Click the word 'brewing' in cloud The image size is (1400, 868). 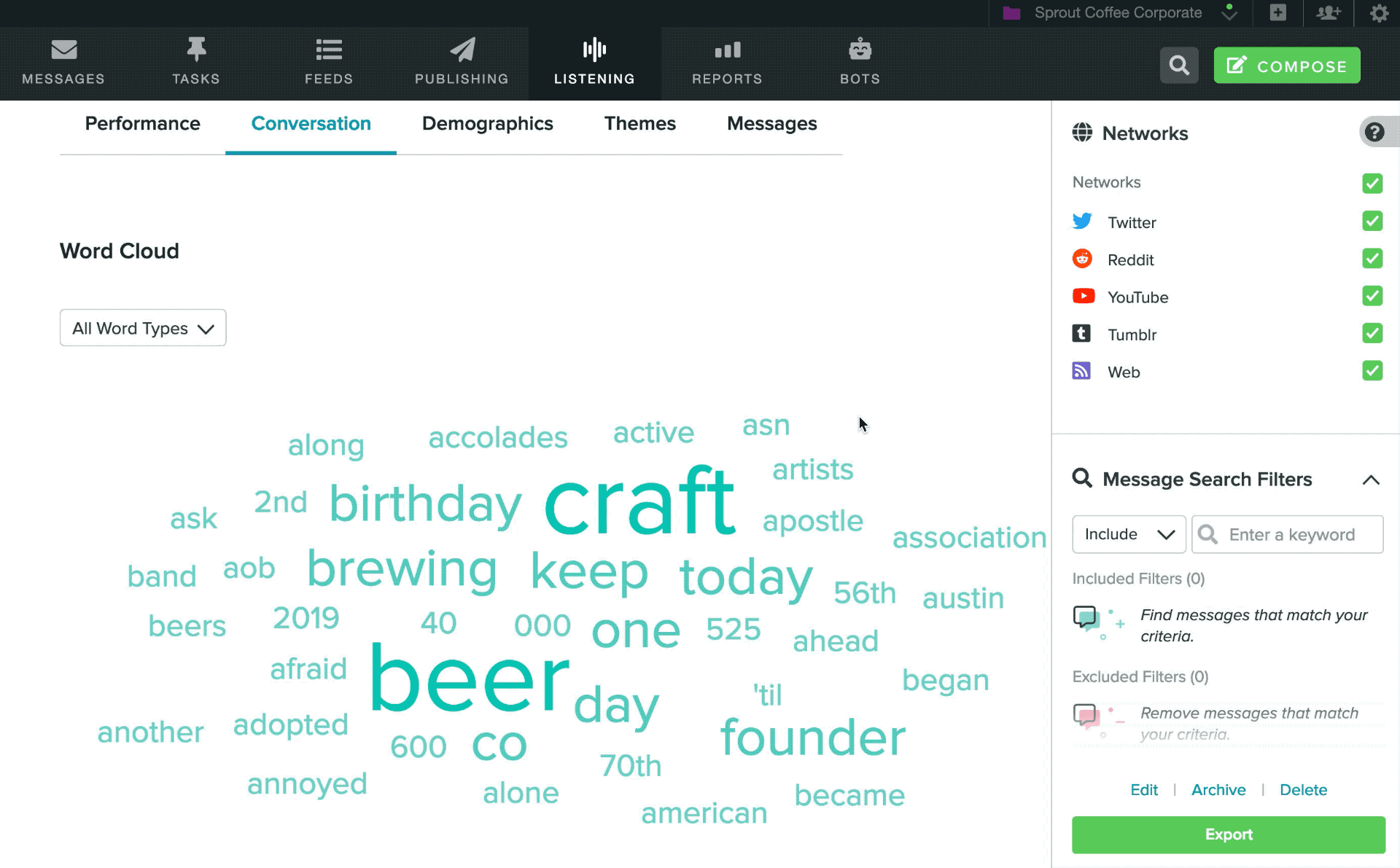point(402,570)
